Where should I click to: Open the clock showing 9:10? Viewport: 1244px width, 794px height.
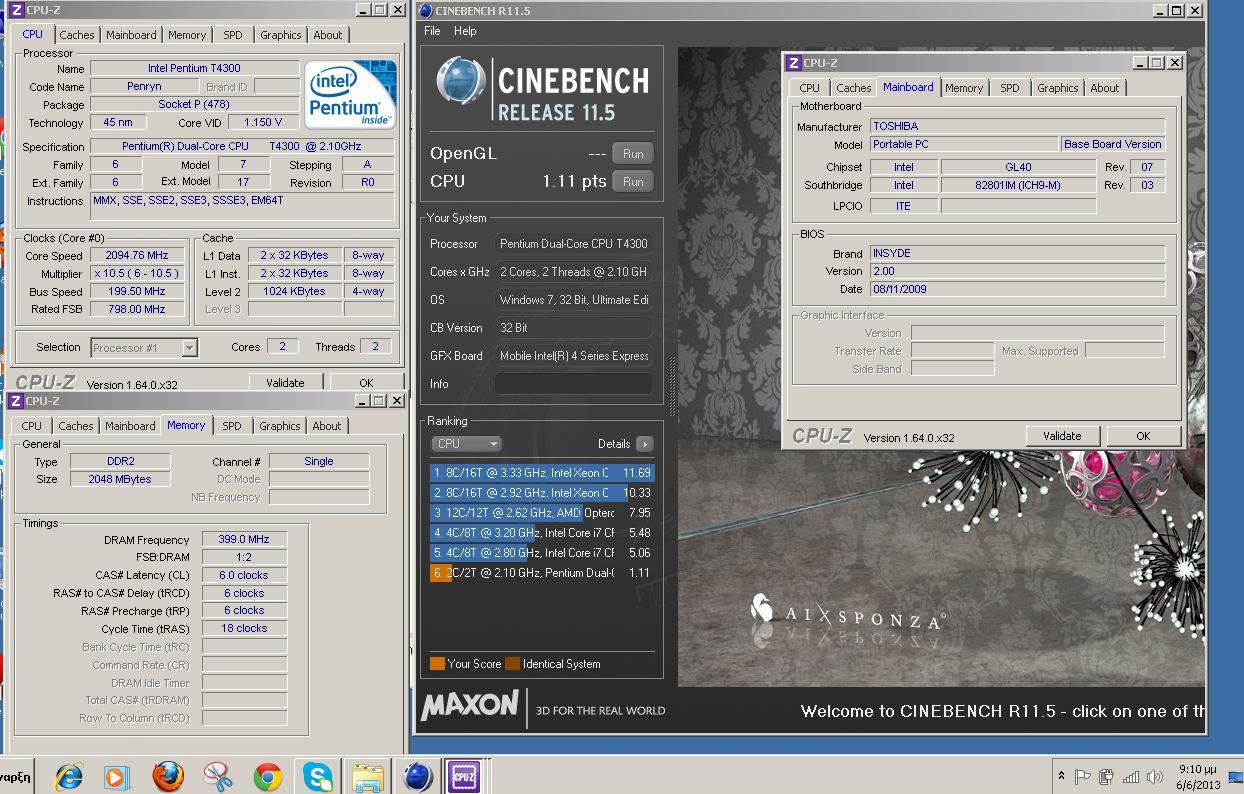click(1197, 776)
